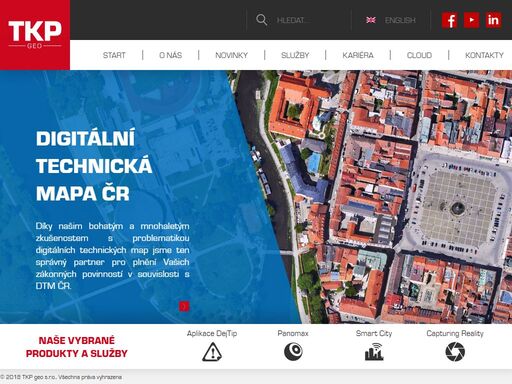The image size is (512, 384).
Task: Open the Capturing Reality shutter icon
Action: coord(455,352)
